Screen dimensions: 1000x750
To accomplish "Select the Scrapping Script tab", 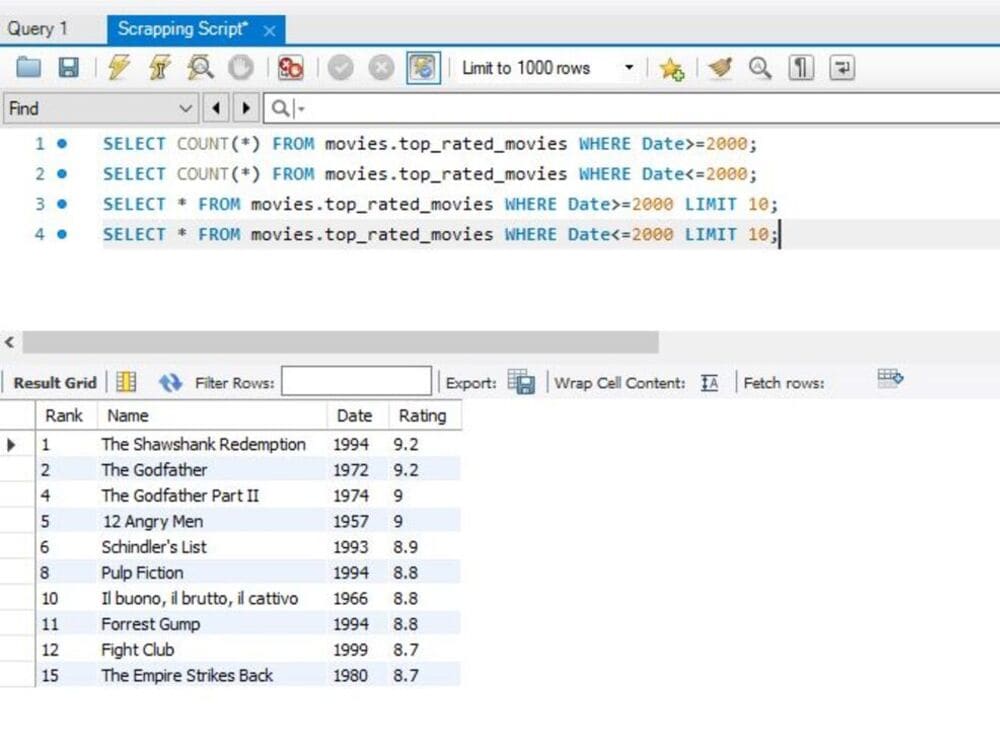I will point(180,28).
